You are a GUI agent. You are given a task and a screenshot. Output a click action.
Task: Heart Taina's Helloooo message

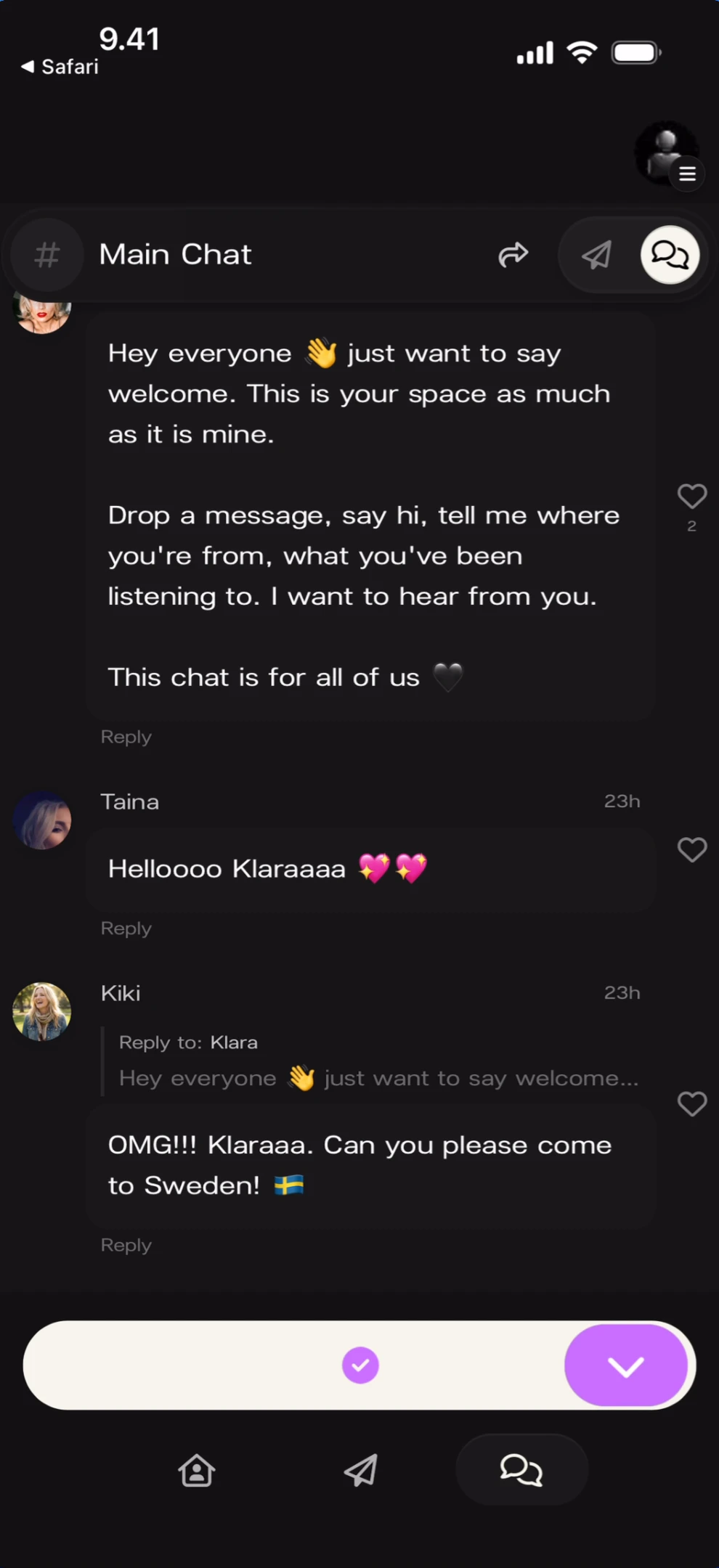point(691,849)
